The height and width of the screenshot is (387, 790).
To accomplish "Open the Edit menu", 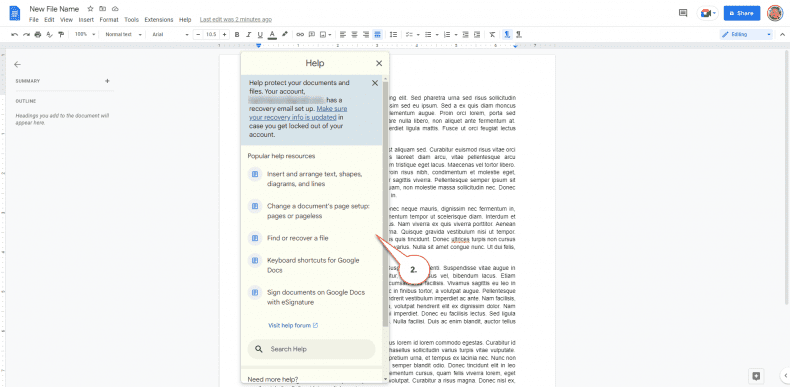I will click(x=49, y=20).
